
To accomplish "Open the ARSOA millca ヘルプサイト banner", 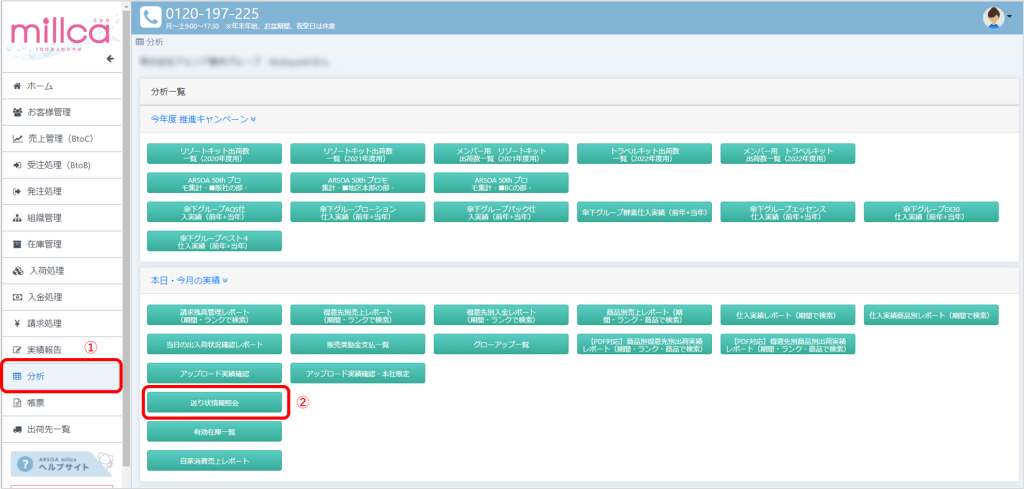I will pos(60,464).
